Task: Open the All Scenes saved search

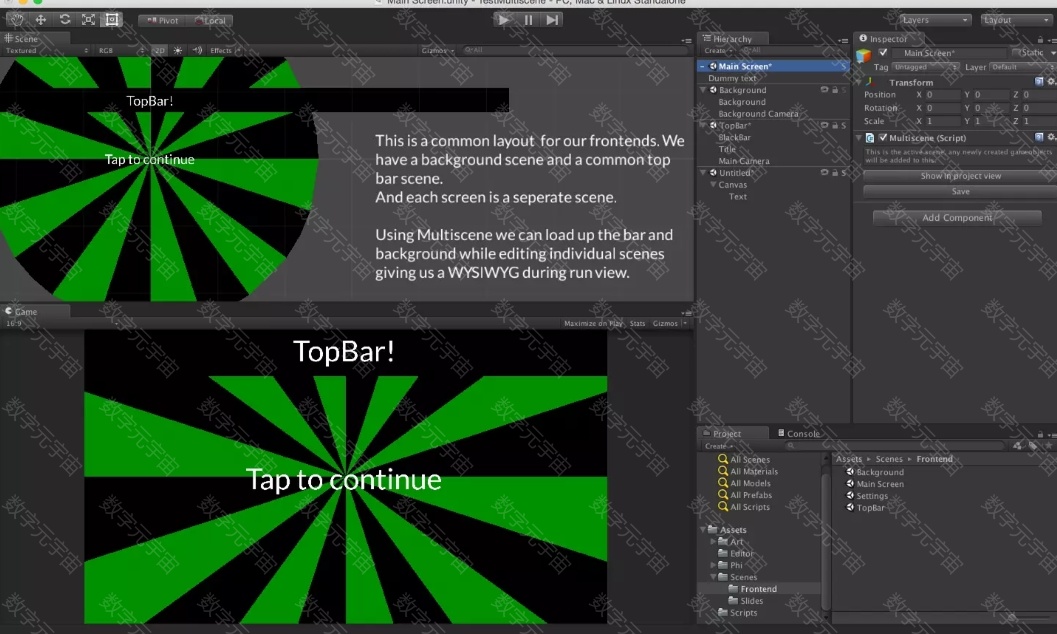Action: [744, 459]
